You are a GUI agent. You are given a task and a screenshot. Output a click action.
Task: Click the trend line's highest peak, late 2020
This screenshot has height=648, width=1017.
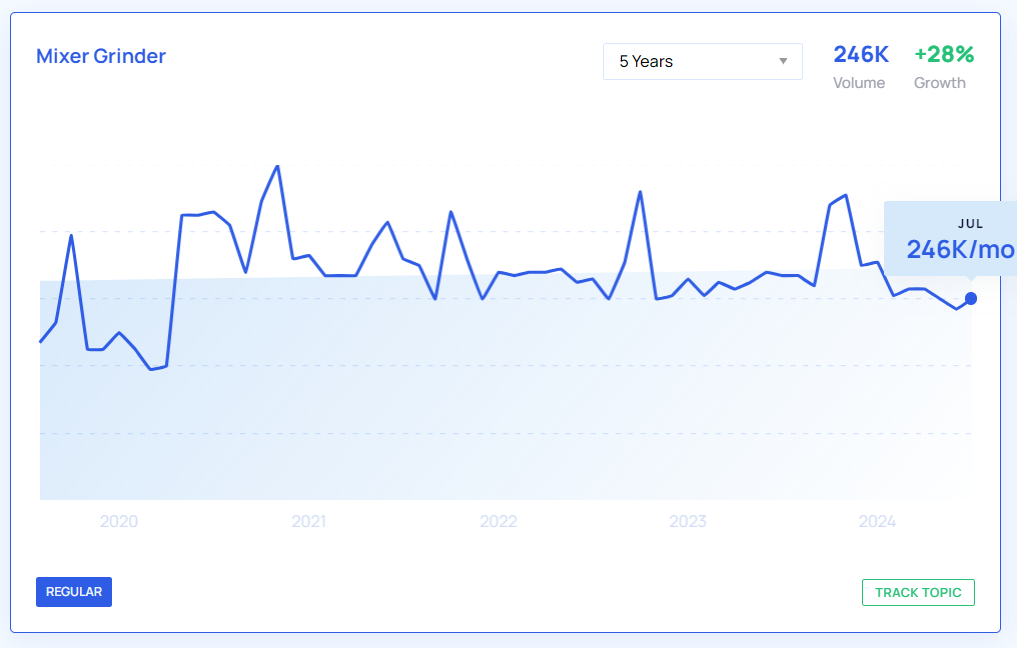(x=277, y=166)
